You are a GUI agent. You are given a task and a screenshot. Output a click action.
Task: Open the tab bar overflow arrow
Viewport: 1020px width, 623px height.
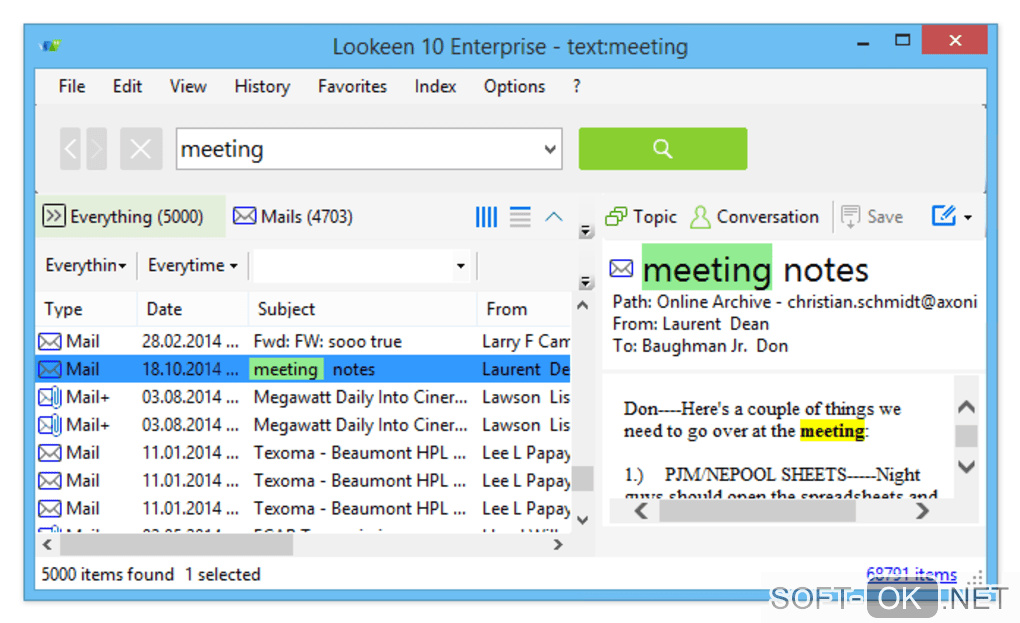pos(585,231)
